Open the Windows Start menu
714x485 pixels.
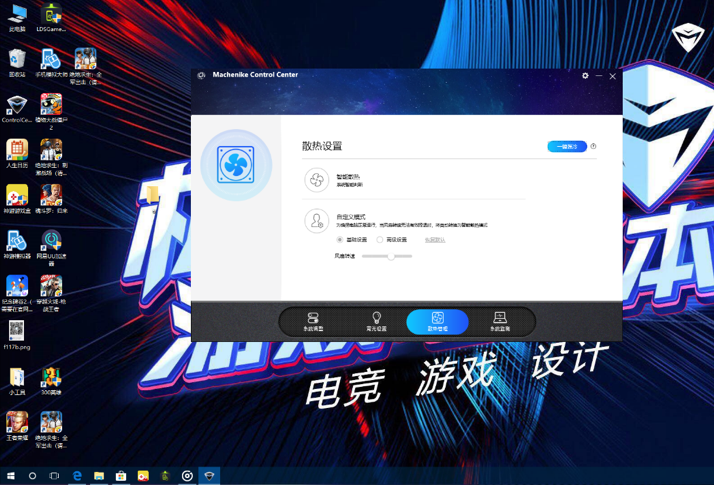10,476
